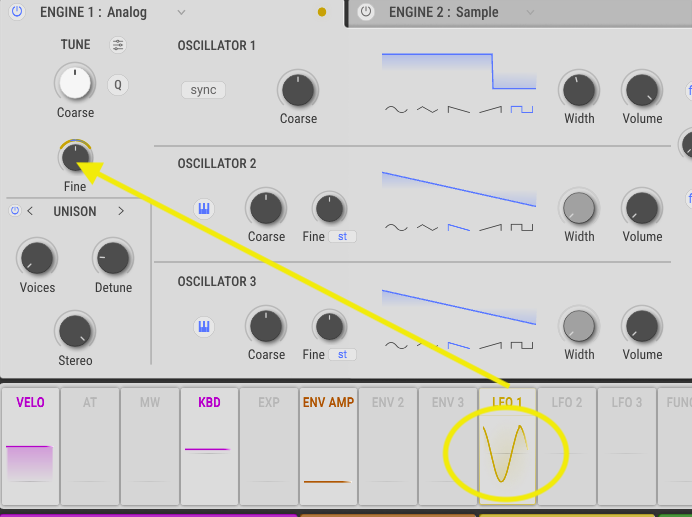The height and width of the screenshot is (517, 692).
Task: Click the right arrow next to Unison
Action: [x=121, y=211]
